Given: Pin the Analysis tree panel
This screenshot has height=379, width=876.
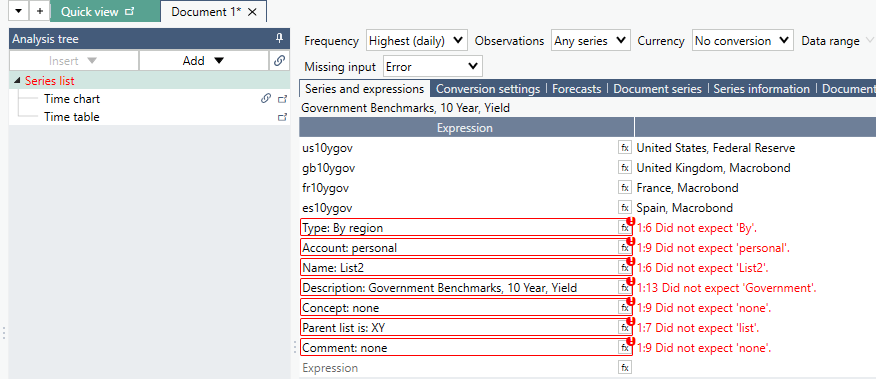Looking at the screenshot, I should [280, 39].
